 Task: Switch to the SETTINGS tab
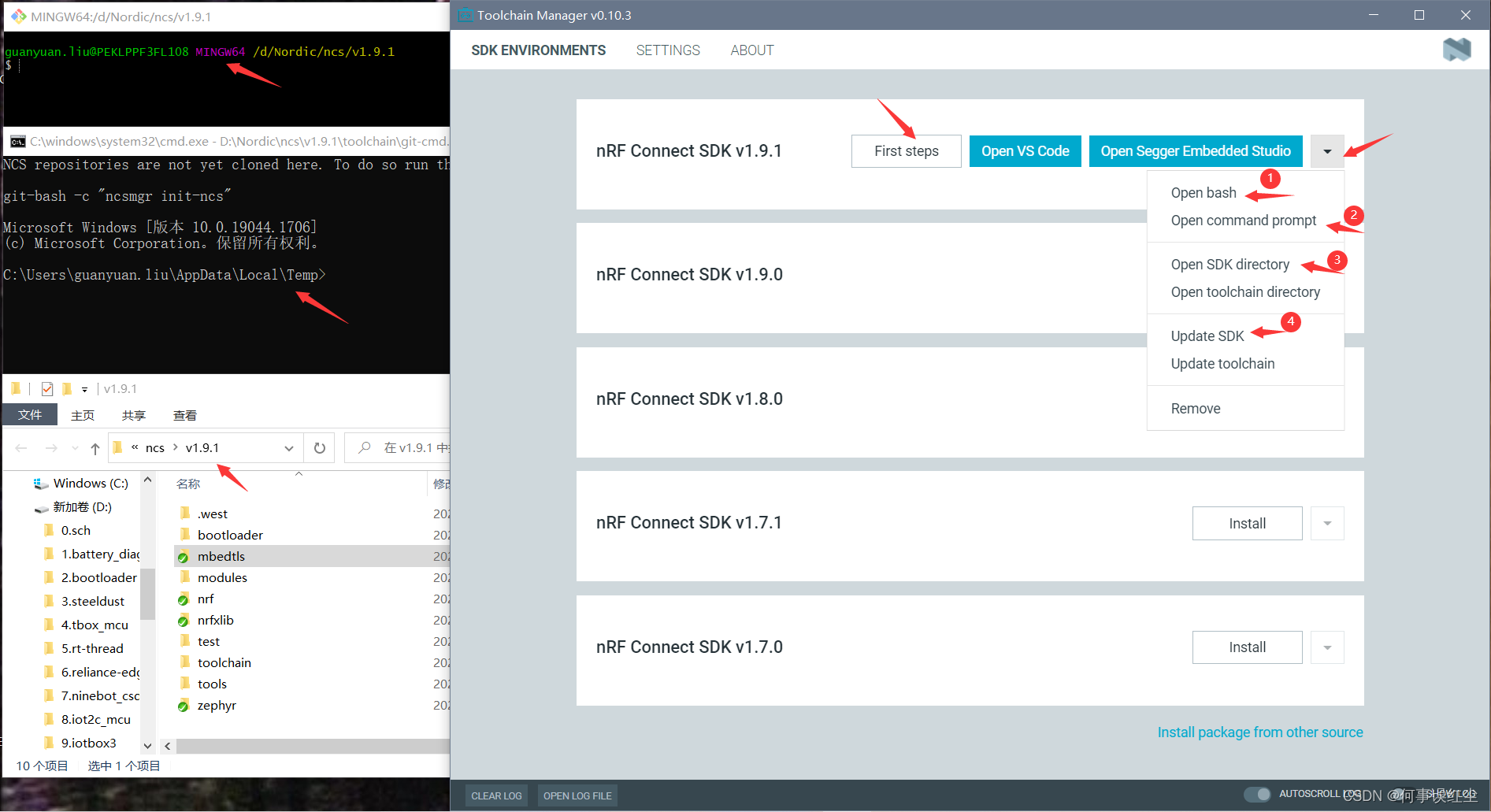[x=668, y=50]
